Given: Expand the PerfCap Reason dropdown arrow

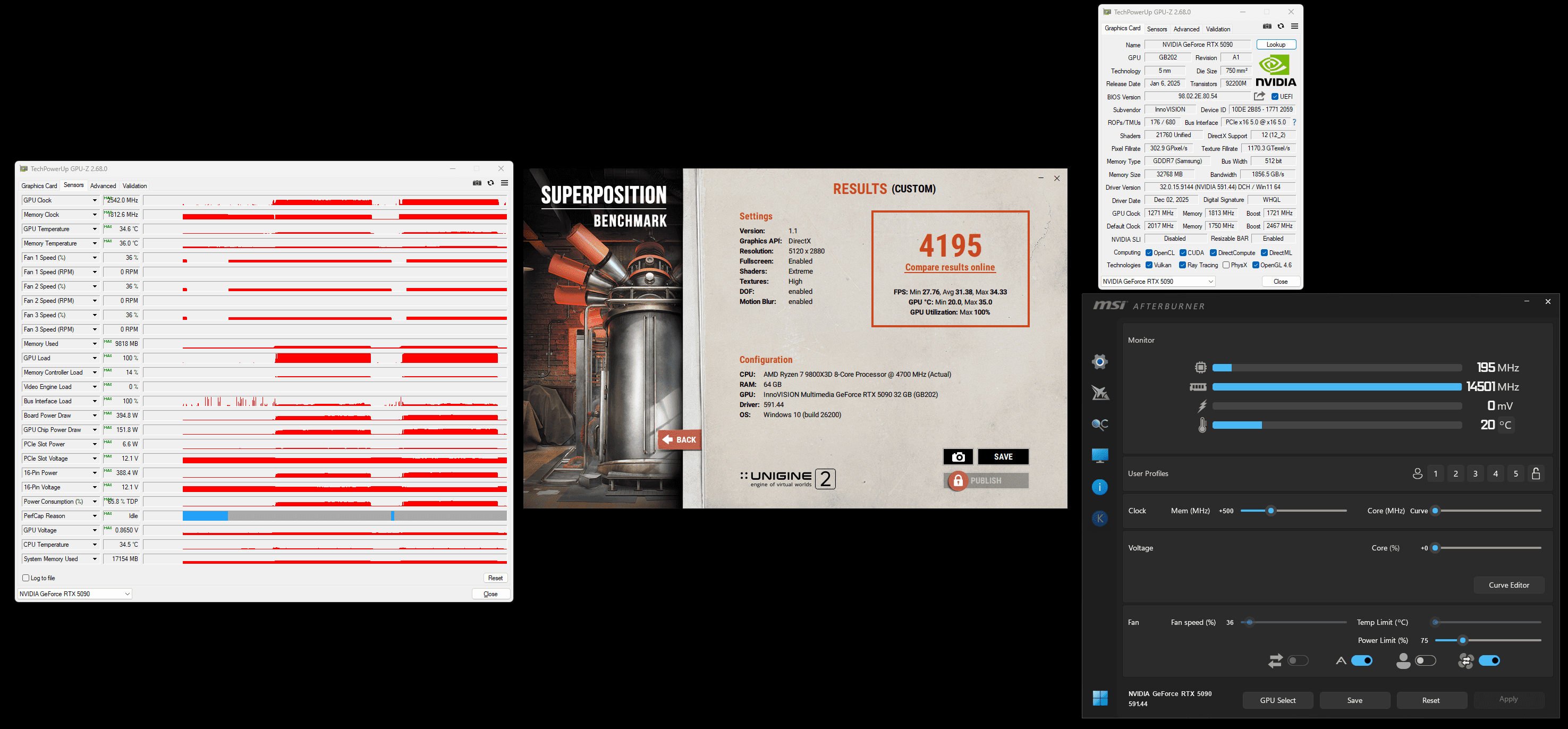Looking at the screenshot, I should 95,516.
